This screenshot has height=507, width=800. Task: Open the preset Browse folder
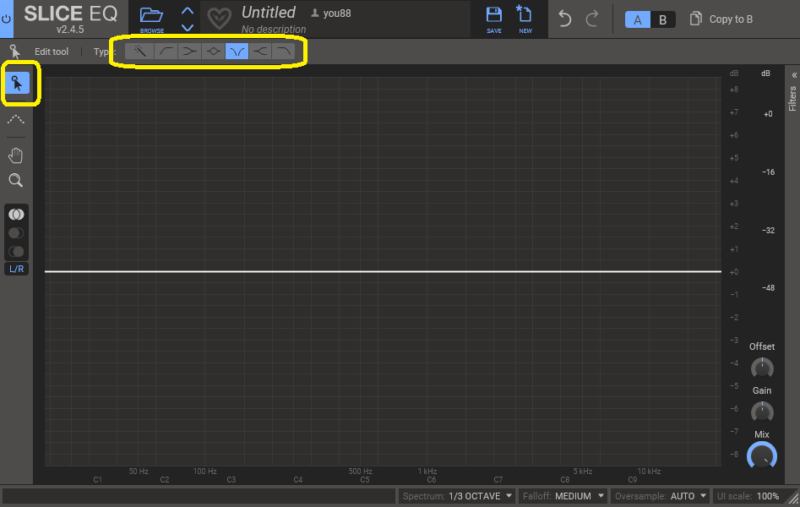pyautogui.click(x=152, y=18)
